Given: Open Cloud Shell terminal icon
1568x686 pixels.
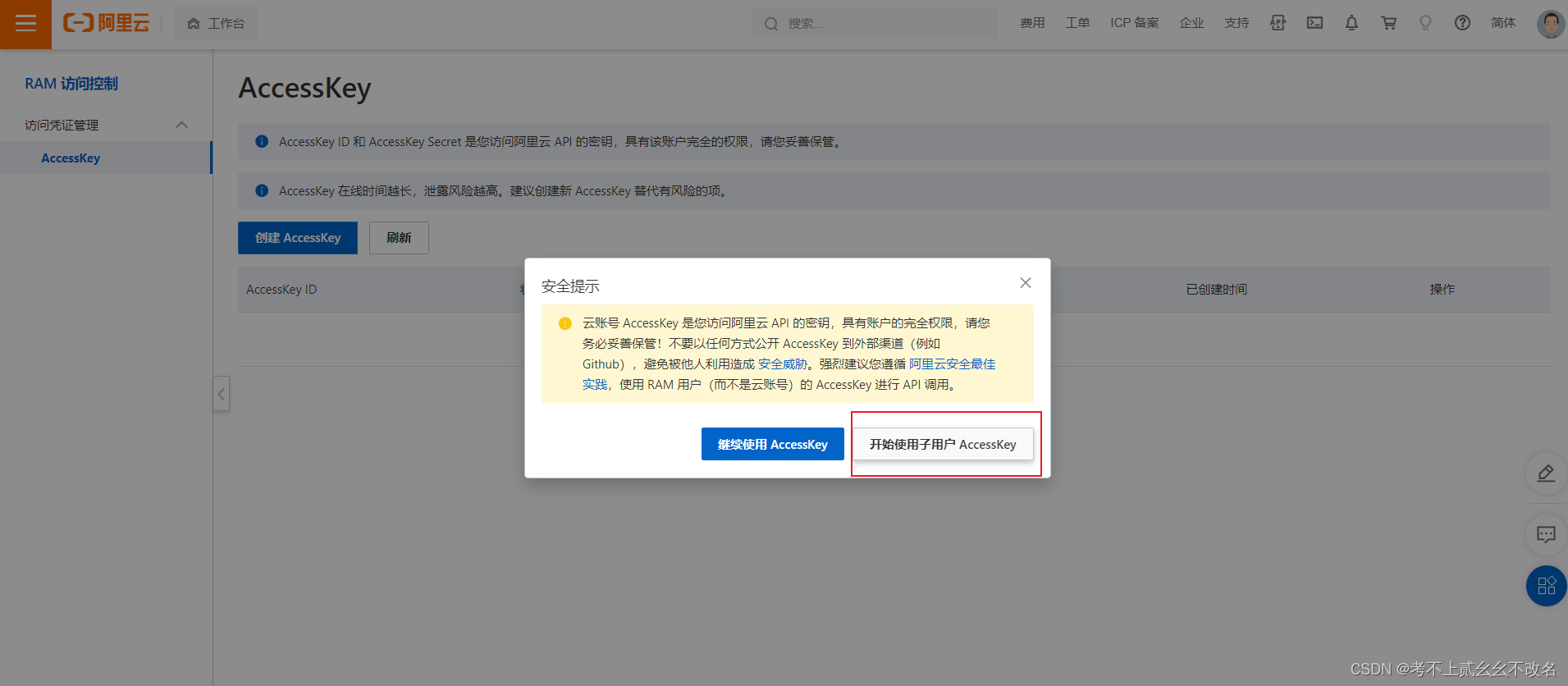Looking at the screenshot, I should 1314,23.
